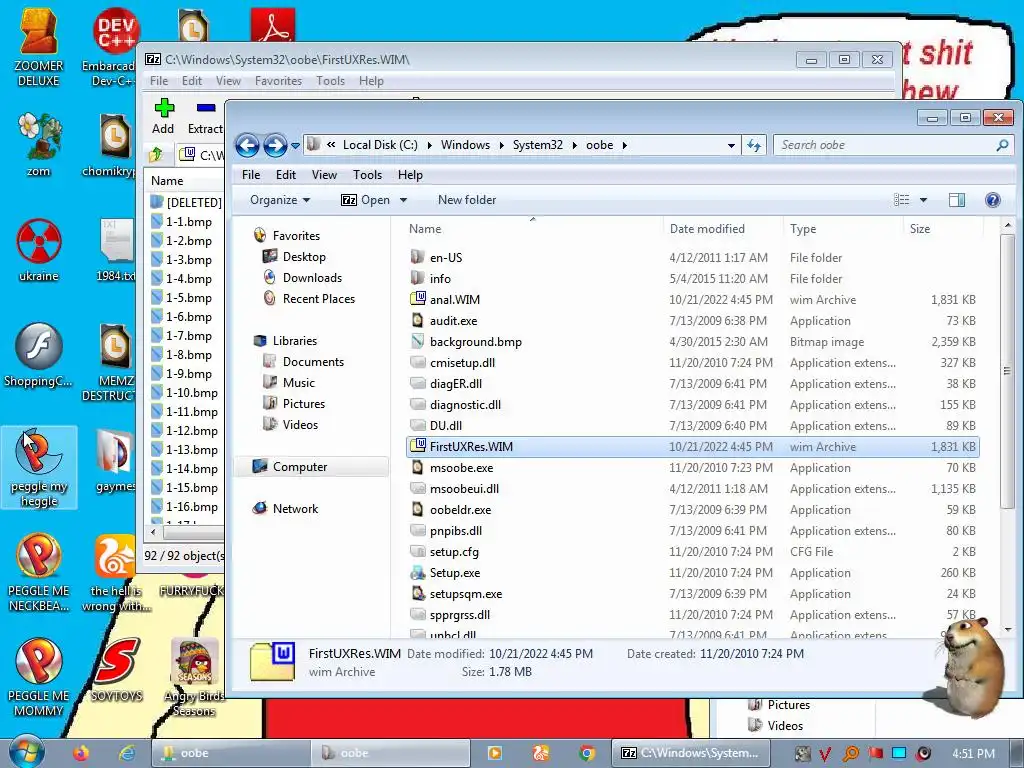Select the background.bmp file
The width and height of the screenshot is (1024, 768).
tap(692, 342)
